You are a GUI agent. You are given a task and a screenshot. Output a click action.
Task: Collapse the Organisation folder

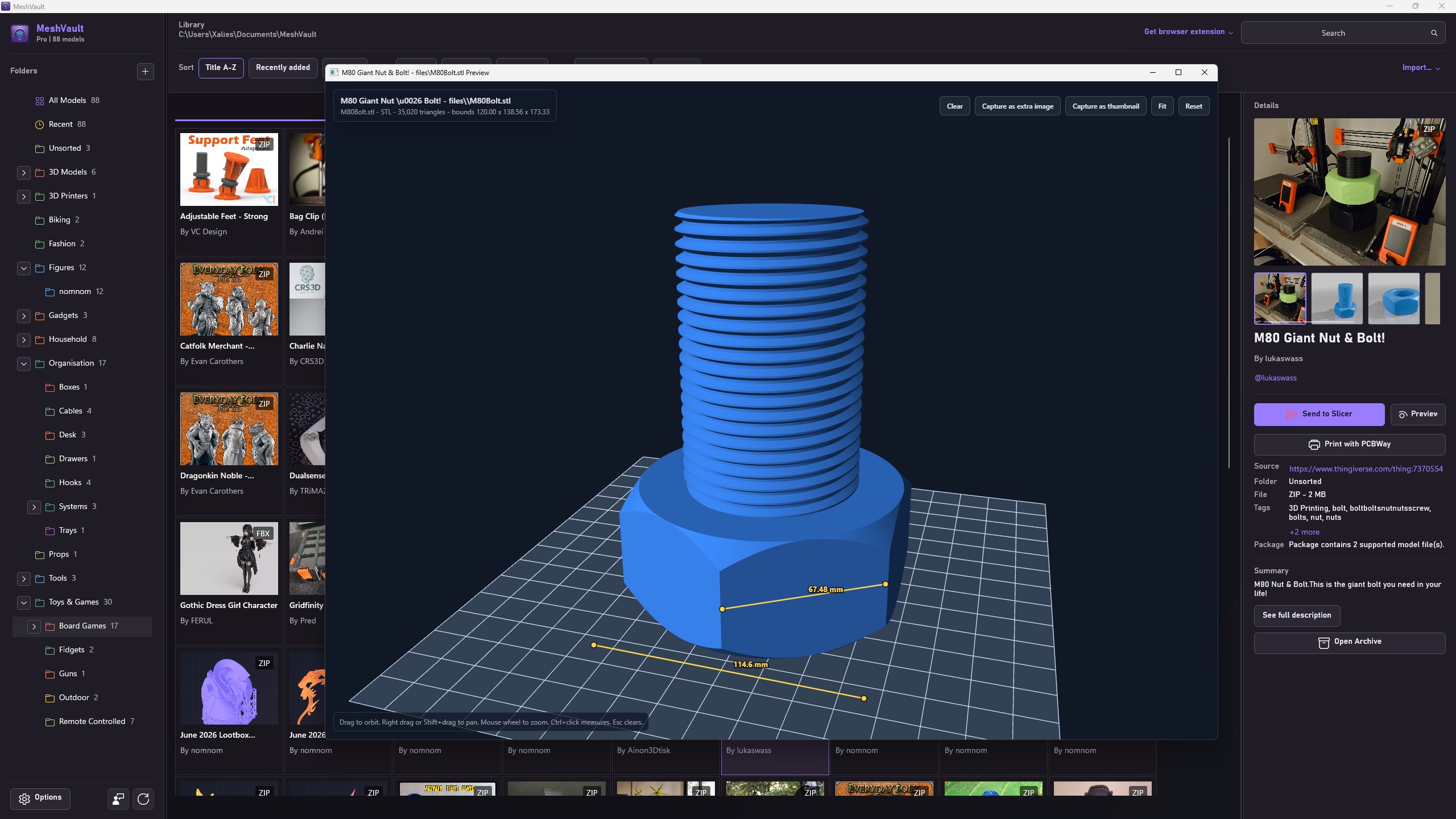tap(23, 363)
